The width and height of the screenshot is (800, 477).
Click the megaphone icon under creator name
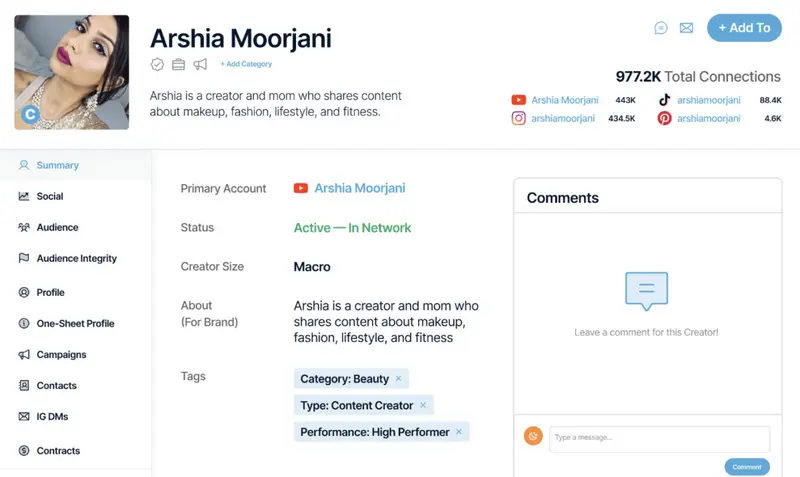pos(200,64)
